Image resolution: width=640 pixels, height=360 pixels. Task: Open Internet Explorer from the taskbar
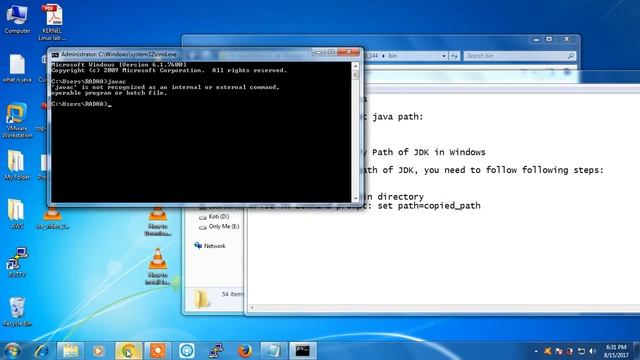41,351
